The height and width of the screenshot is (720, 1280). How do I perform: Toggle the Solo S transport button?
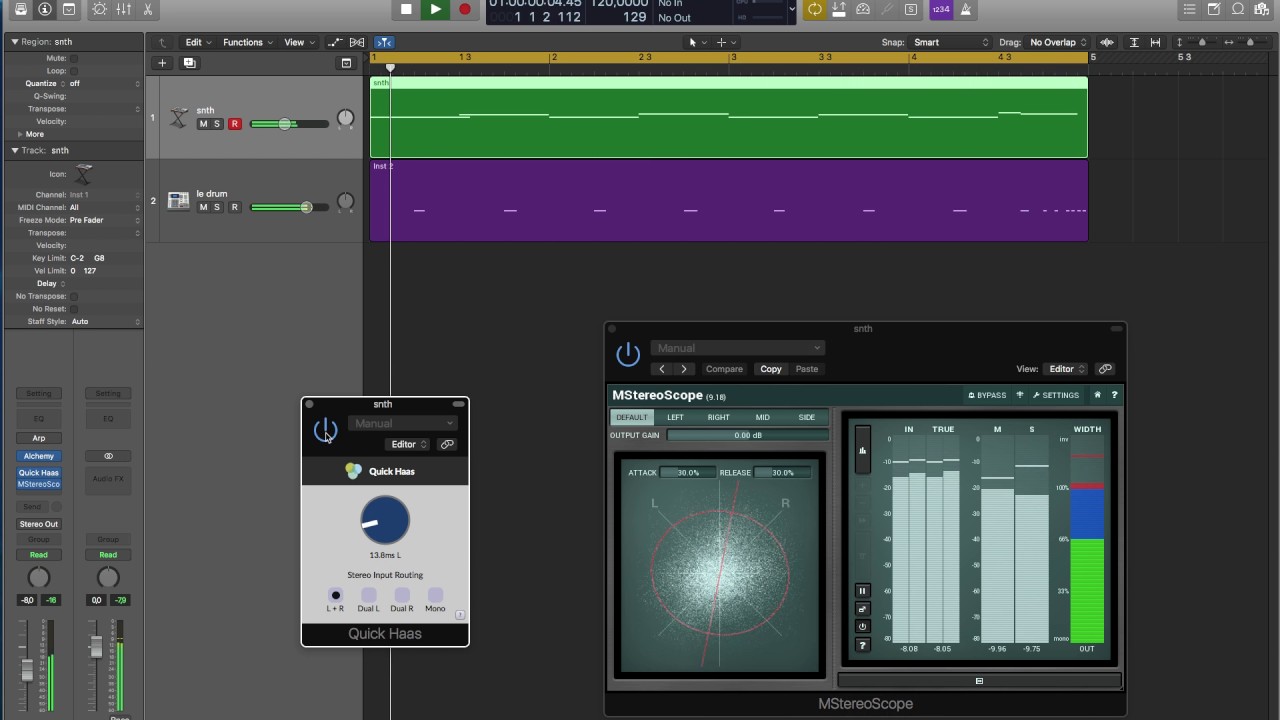tap(911, 9)
